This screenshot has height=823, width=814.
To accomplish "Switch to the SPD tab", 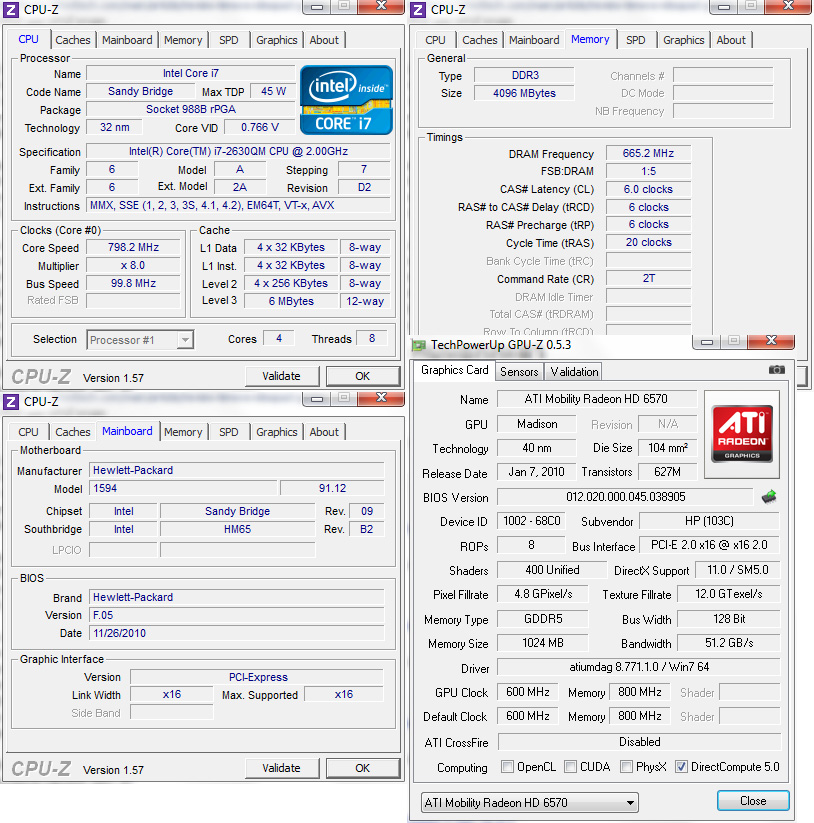I will click(x=229, y=40).
